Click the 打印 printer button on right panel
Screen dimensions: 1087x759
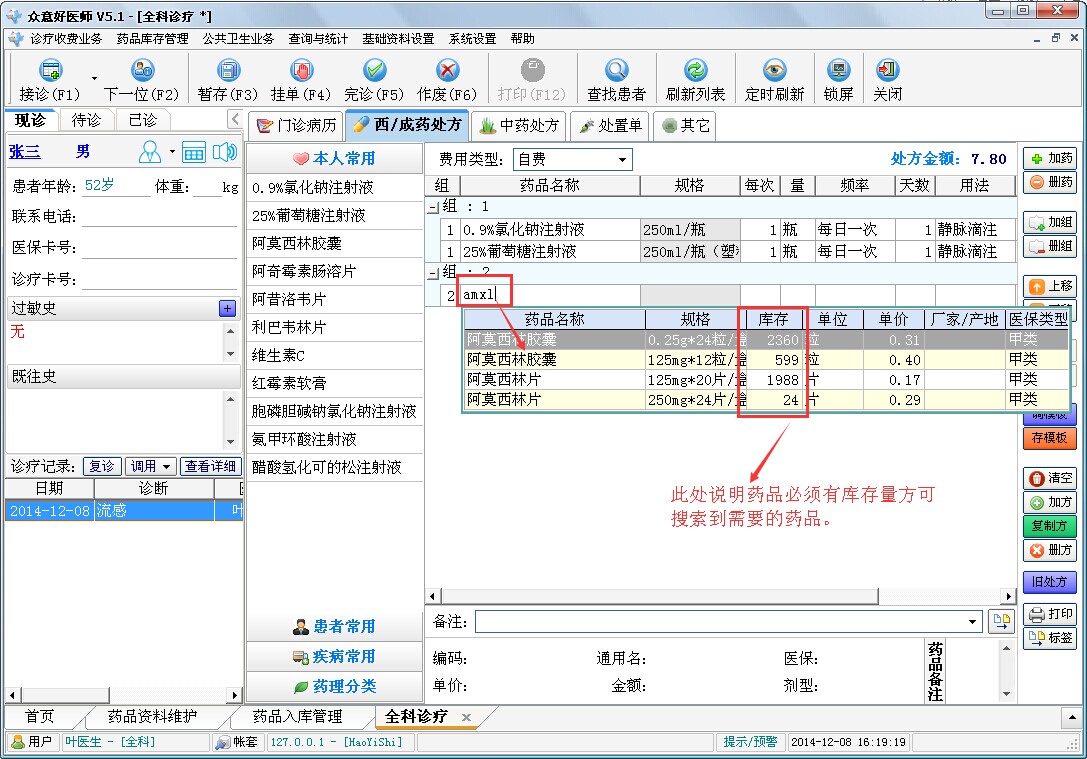click(1050, 614)
